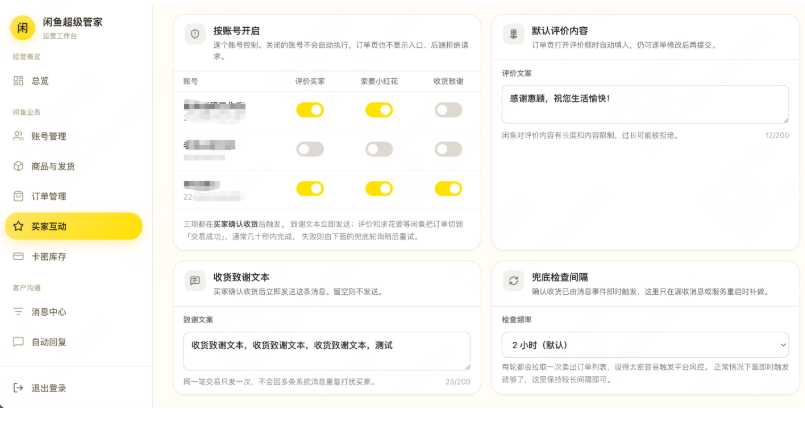Viewport: 805px width, 422px height.
Task: Click the 评价买家 column header
Action: (310, 81)
